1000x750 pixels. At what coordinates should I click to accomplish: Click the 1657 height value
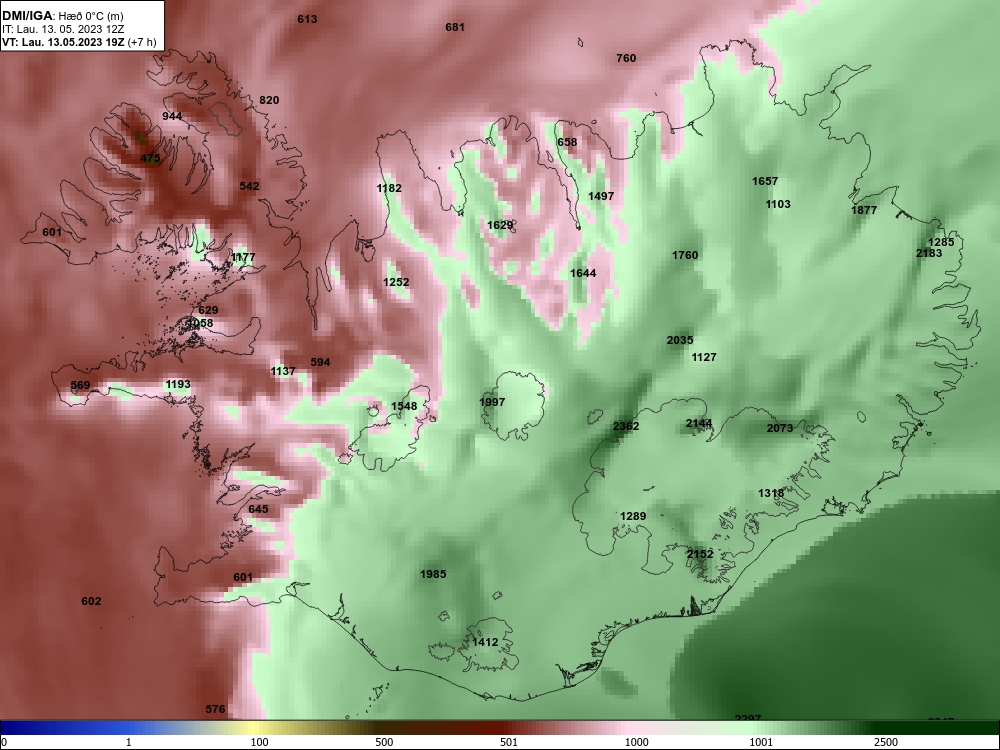pos(765,181)
